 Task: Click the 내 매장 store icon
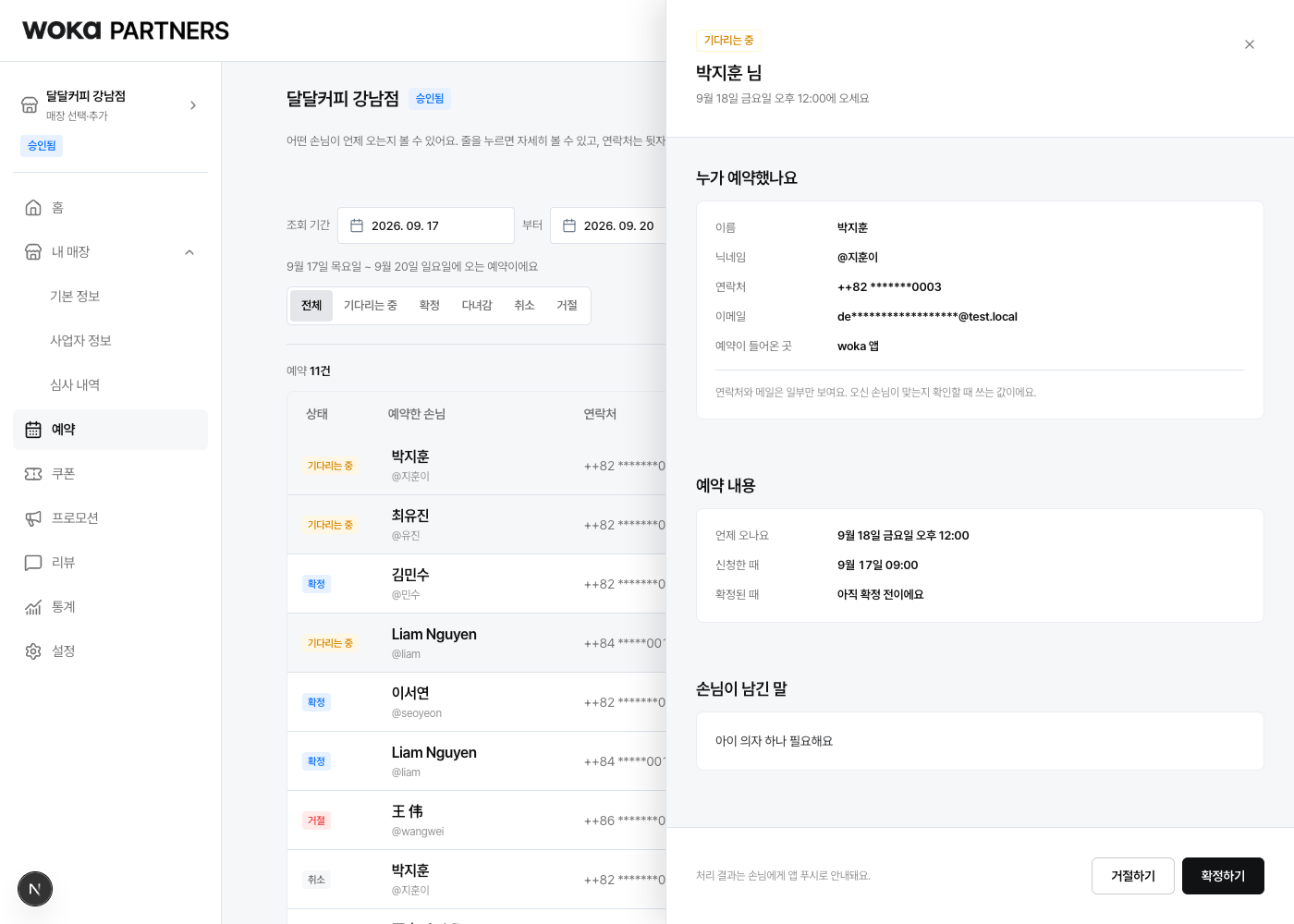coord(33,252)
